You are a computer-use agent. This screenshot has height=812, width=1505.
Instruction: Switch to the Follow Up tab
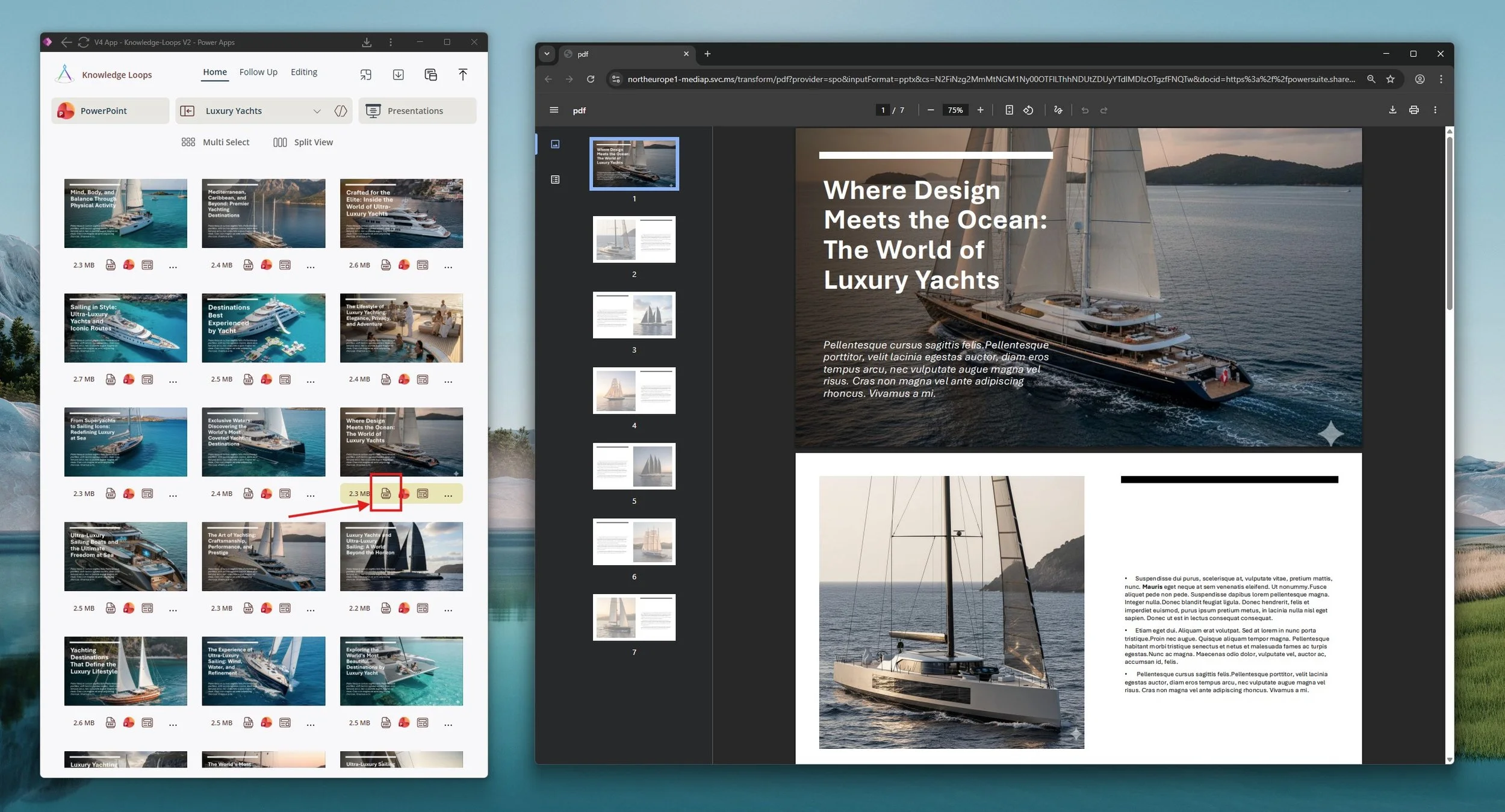pyautogui.click(x=258, y=72)
